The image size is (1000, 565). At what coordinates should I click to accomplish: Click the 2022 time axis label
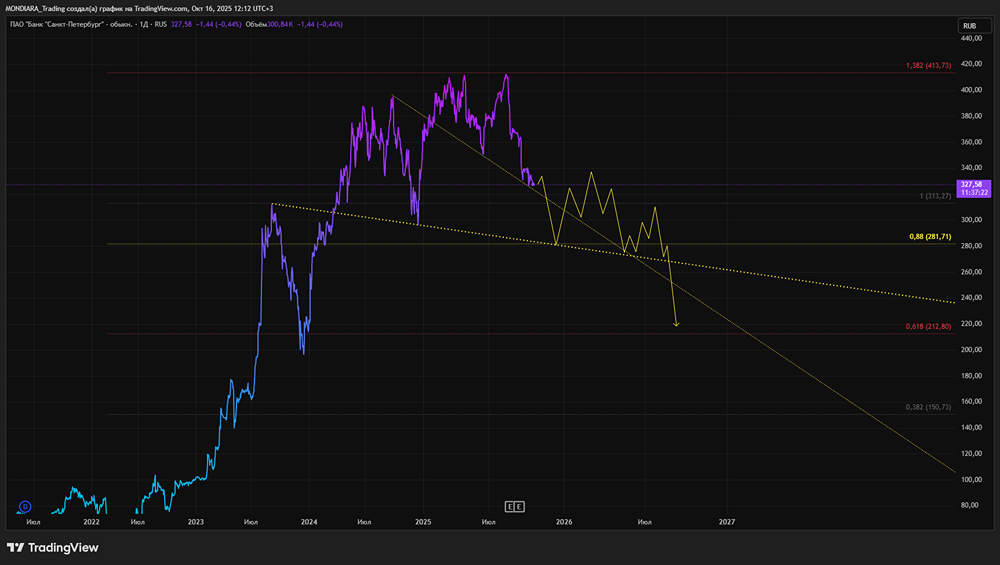click(92, 522)
